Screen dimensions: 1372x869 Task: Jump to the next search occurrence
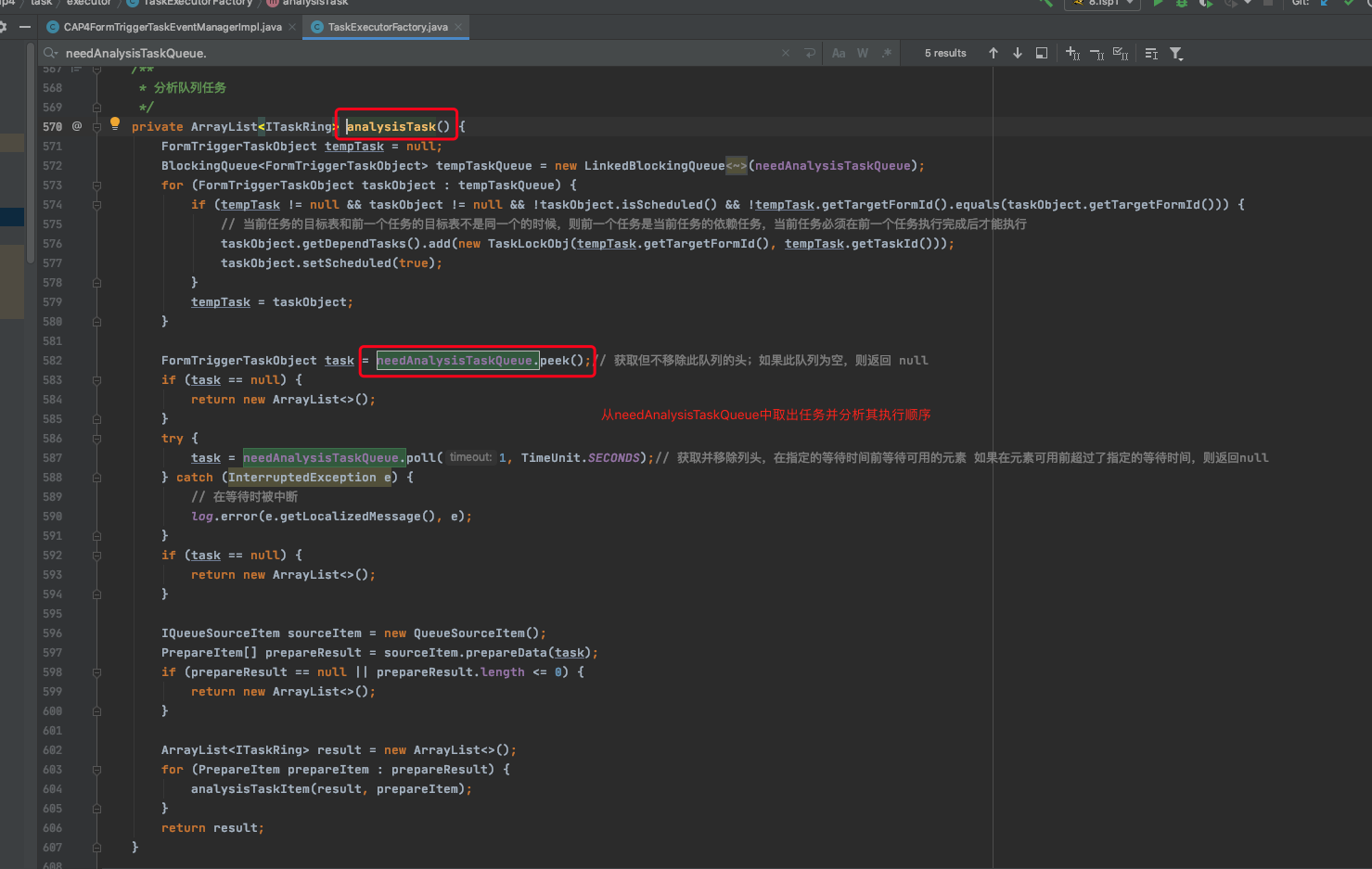click(x=1018, y=54)
